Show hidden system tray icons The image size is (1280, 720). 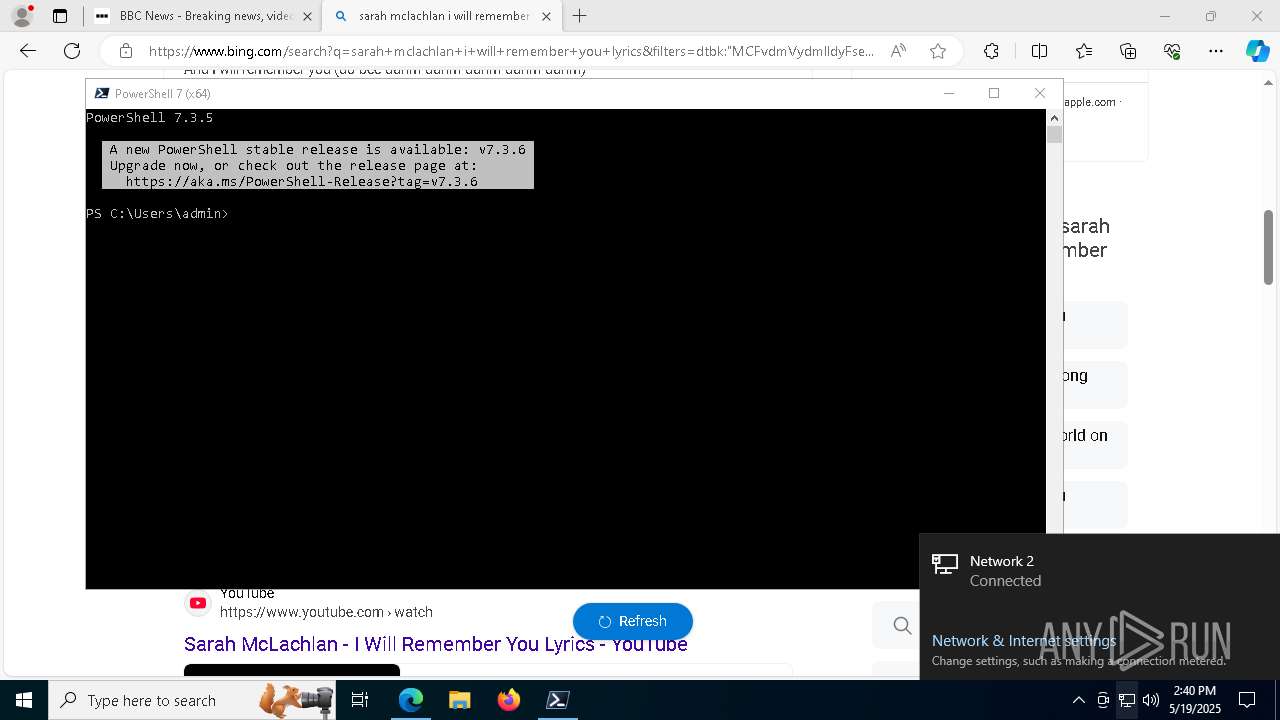coord(1078,700)
